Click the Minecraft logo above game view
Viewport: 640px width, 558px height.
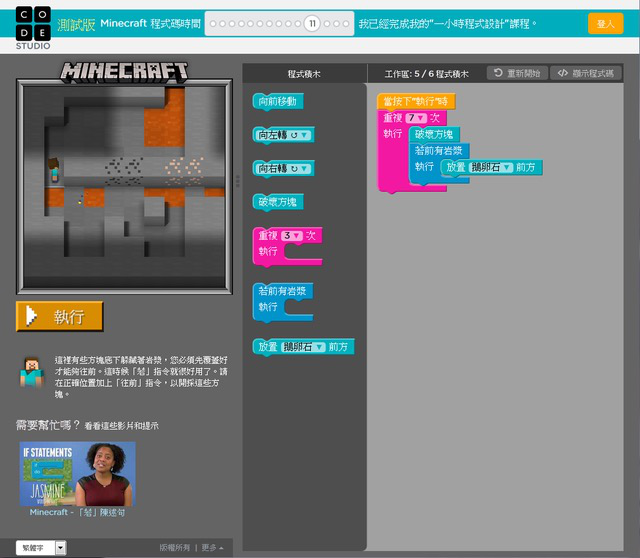coord(124,71)
